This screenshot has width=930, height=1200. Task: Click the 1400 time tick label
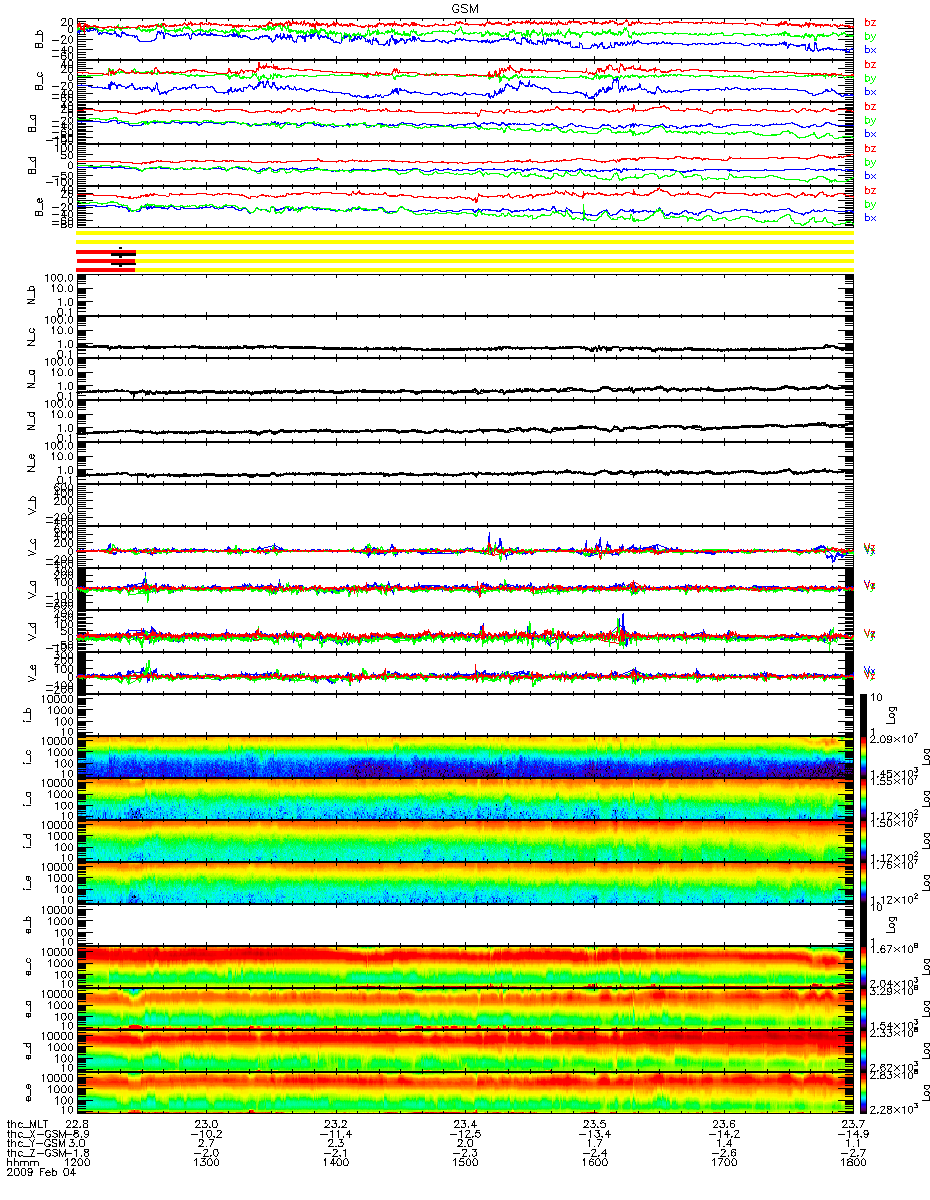336,1163
